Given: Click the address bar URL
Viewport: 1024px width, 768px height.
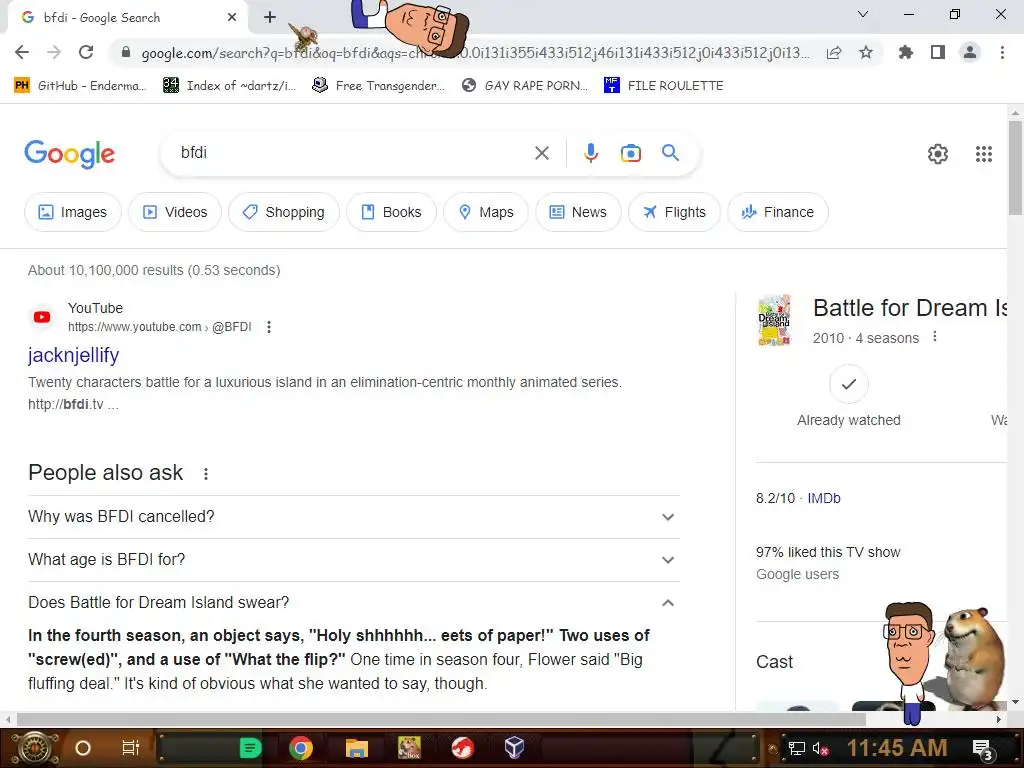Looking at the screenshot, I should 475,53.
